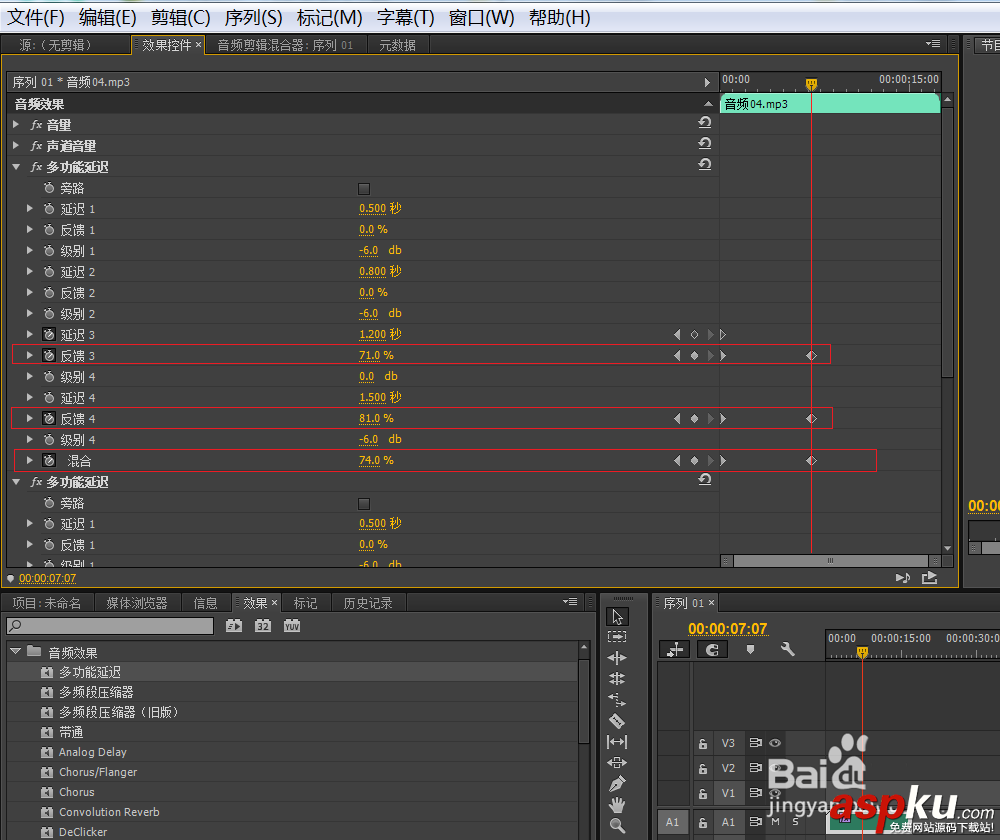Viewport: 1000px width, 840px height.
Task: Select the Pen tool in toolbar
Action: point(617,783)
